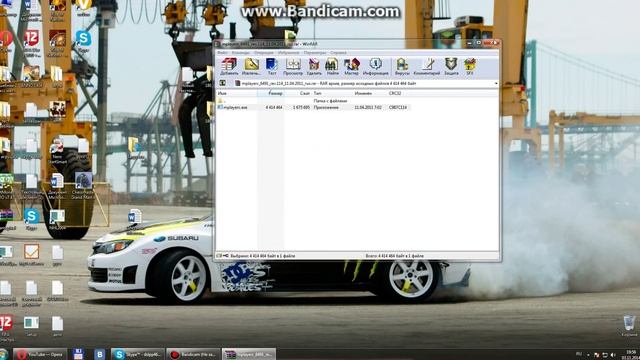Sort by the Размер column header
This screenshot has width=640, height=360.
click(271, 93)
